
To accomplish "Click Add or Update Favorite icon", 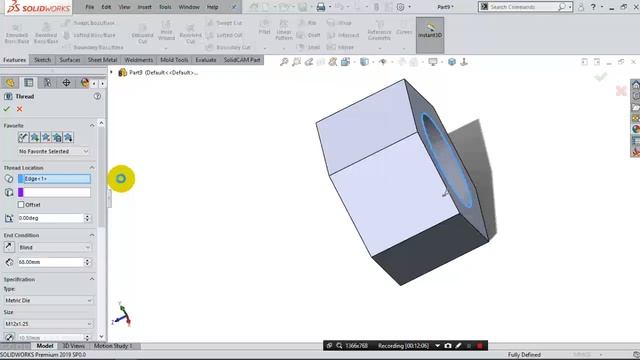I will pos(35,138).
